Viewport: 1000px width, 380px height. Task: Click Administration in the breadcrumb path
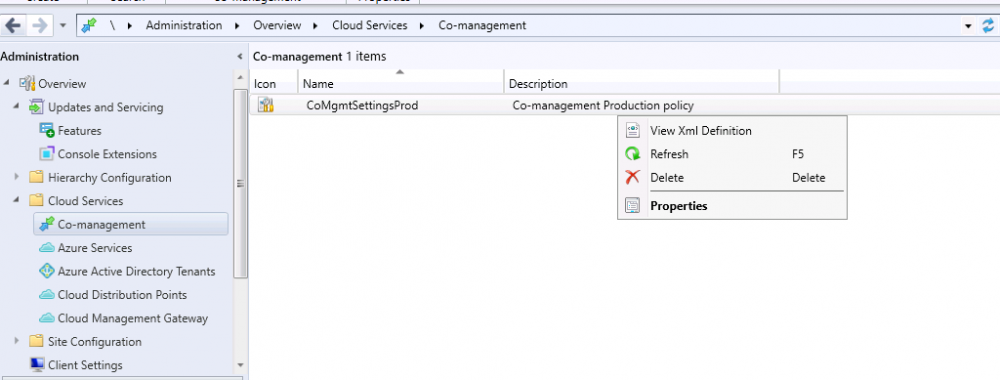(184, 26)
